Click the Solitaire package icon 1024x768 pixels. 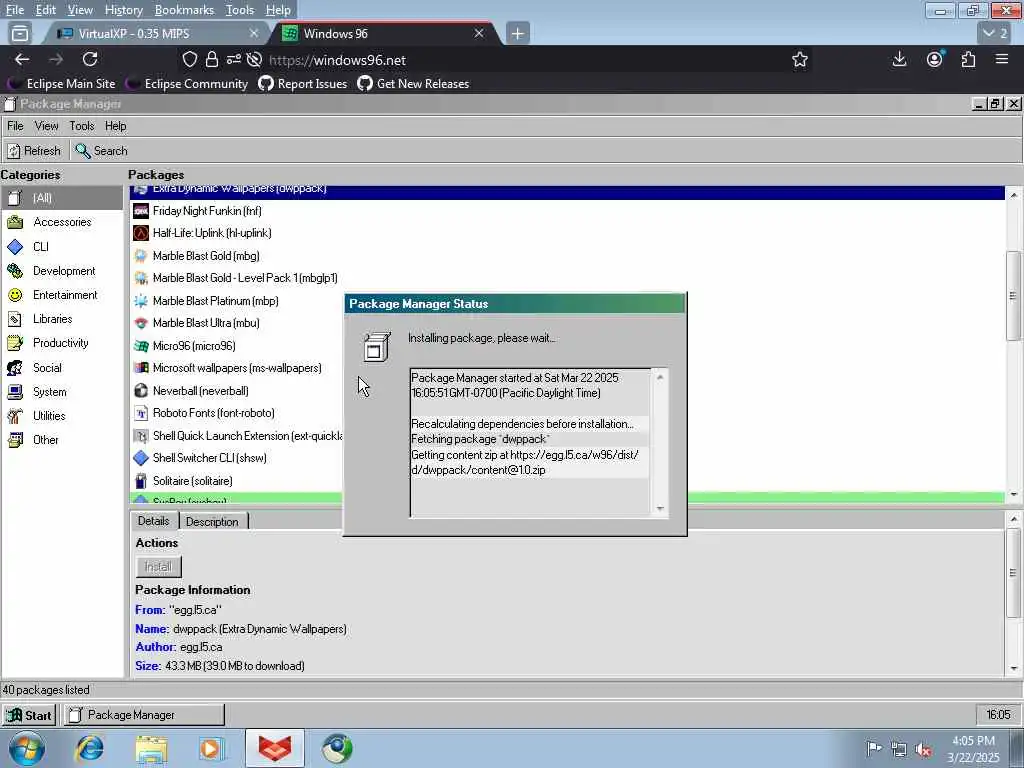click(x=141, y=481)
